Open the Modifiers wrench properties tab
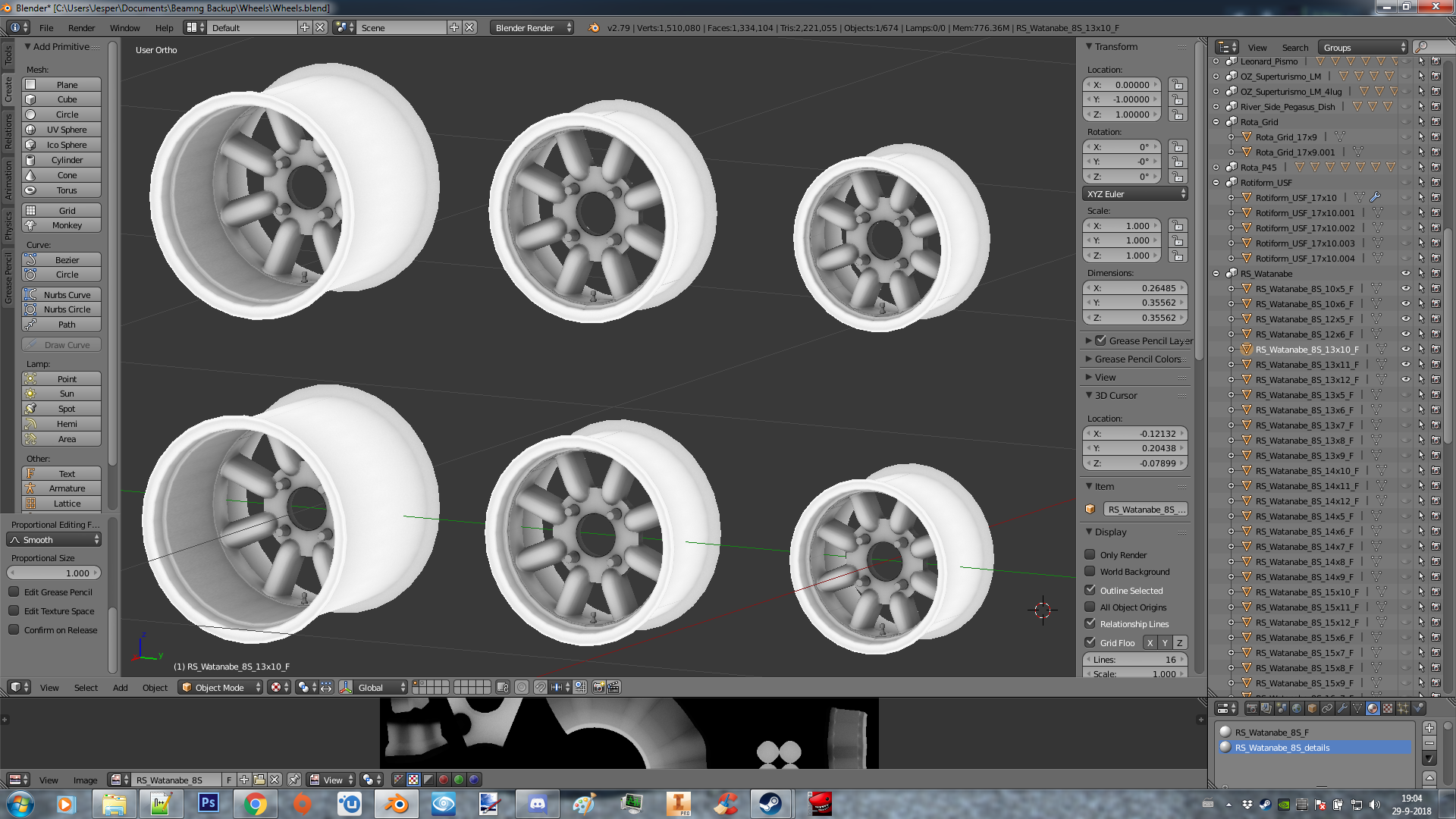This screenshot has height=819, width=1456. (x=1342, y=708)
